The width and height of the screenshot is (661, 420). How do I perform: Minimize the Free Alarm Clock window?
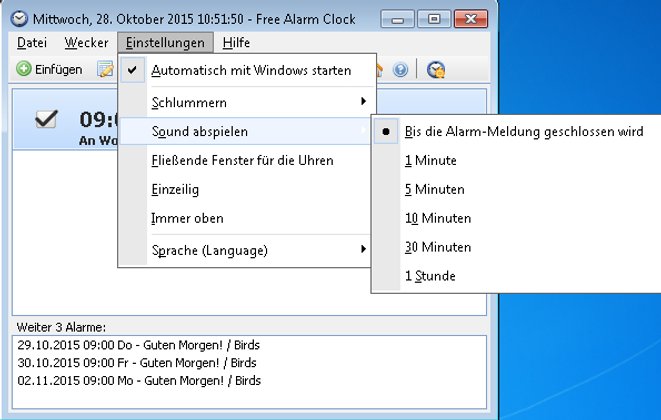pyautogui.click(x=397, y=19)
